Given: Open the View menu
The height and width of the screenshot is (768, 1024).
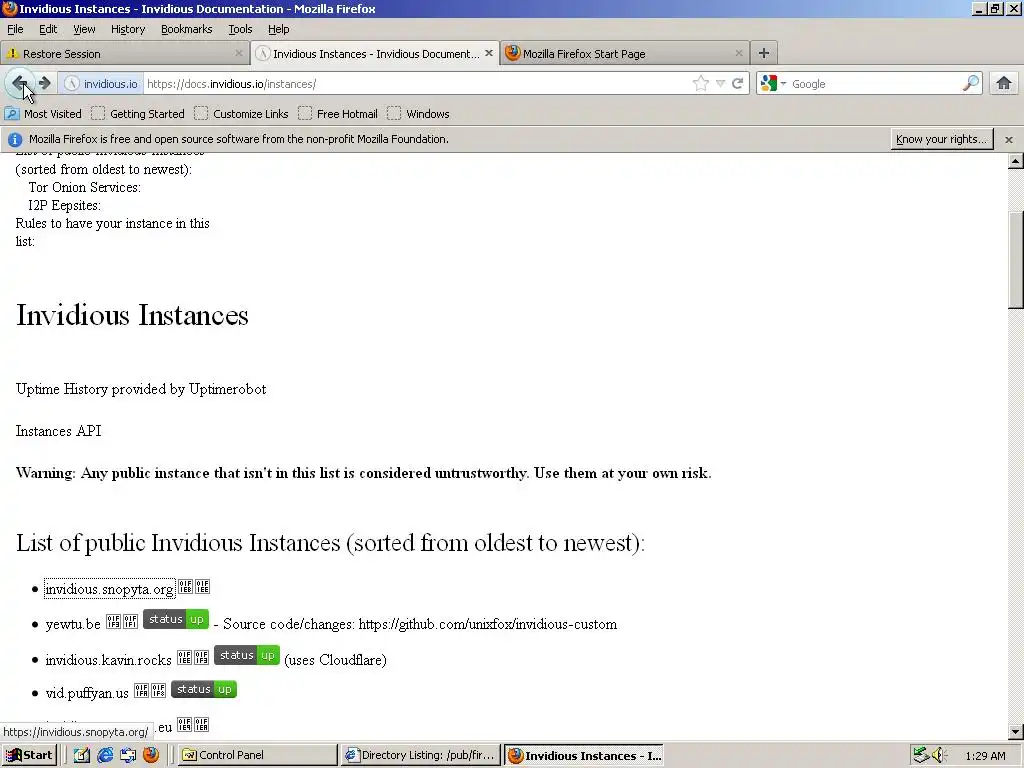Looking at the screenshot, I should tap(84, 29).
